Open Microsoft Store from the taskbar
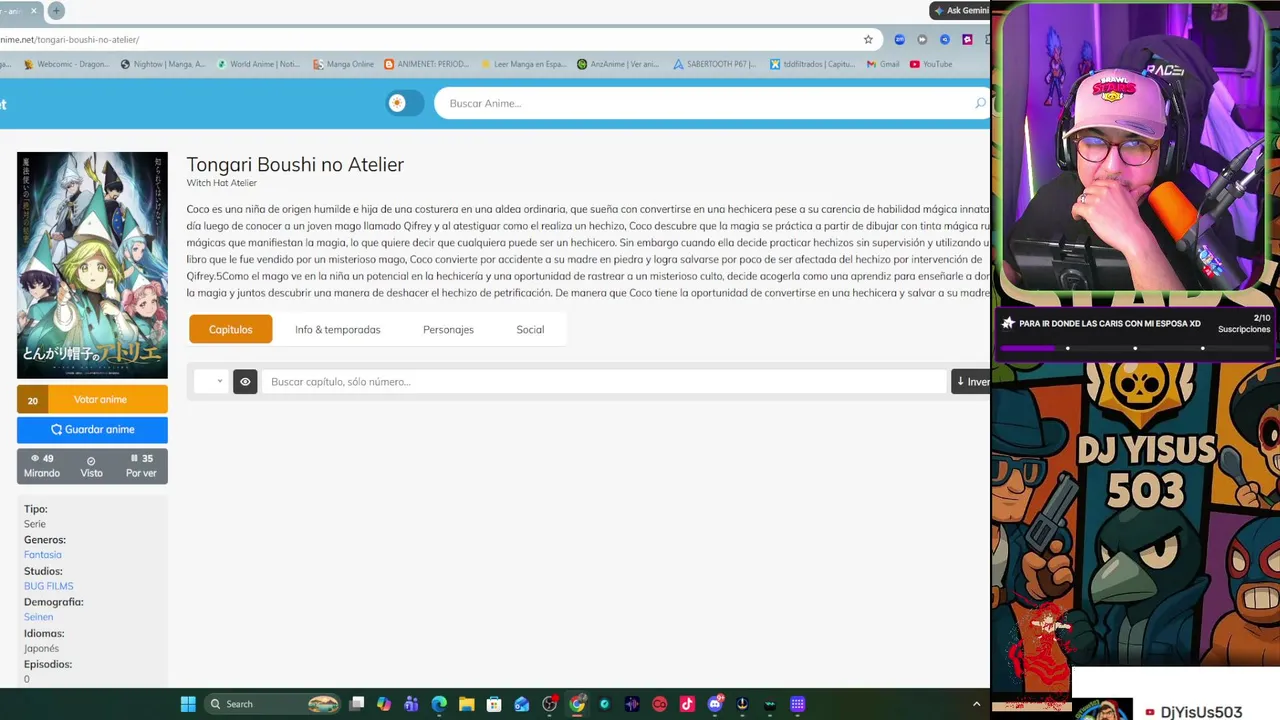This screenshot has width=1280, height=720. [x=494, y=704]
